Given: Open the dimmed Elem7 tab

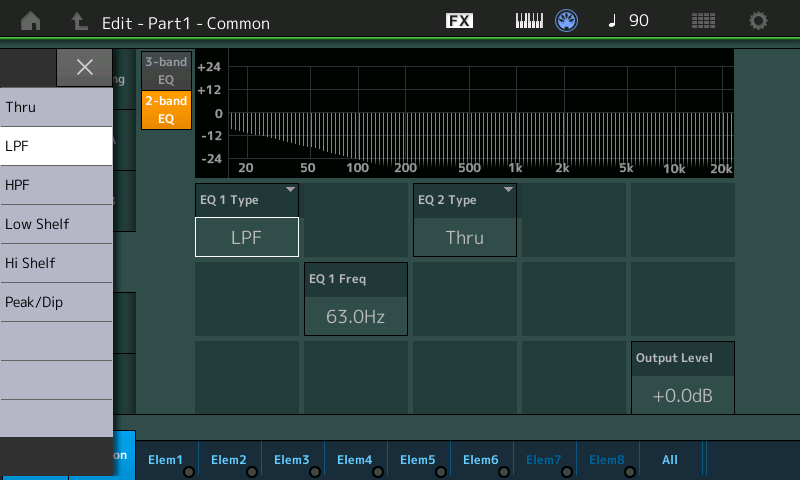Looking at the screenshot, I should click(x=544, y=460).
